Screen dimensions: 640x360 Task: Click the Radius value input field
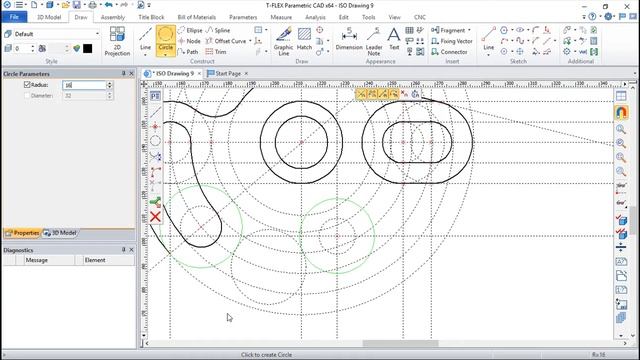[84, 85]
